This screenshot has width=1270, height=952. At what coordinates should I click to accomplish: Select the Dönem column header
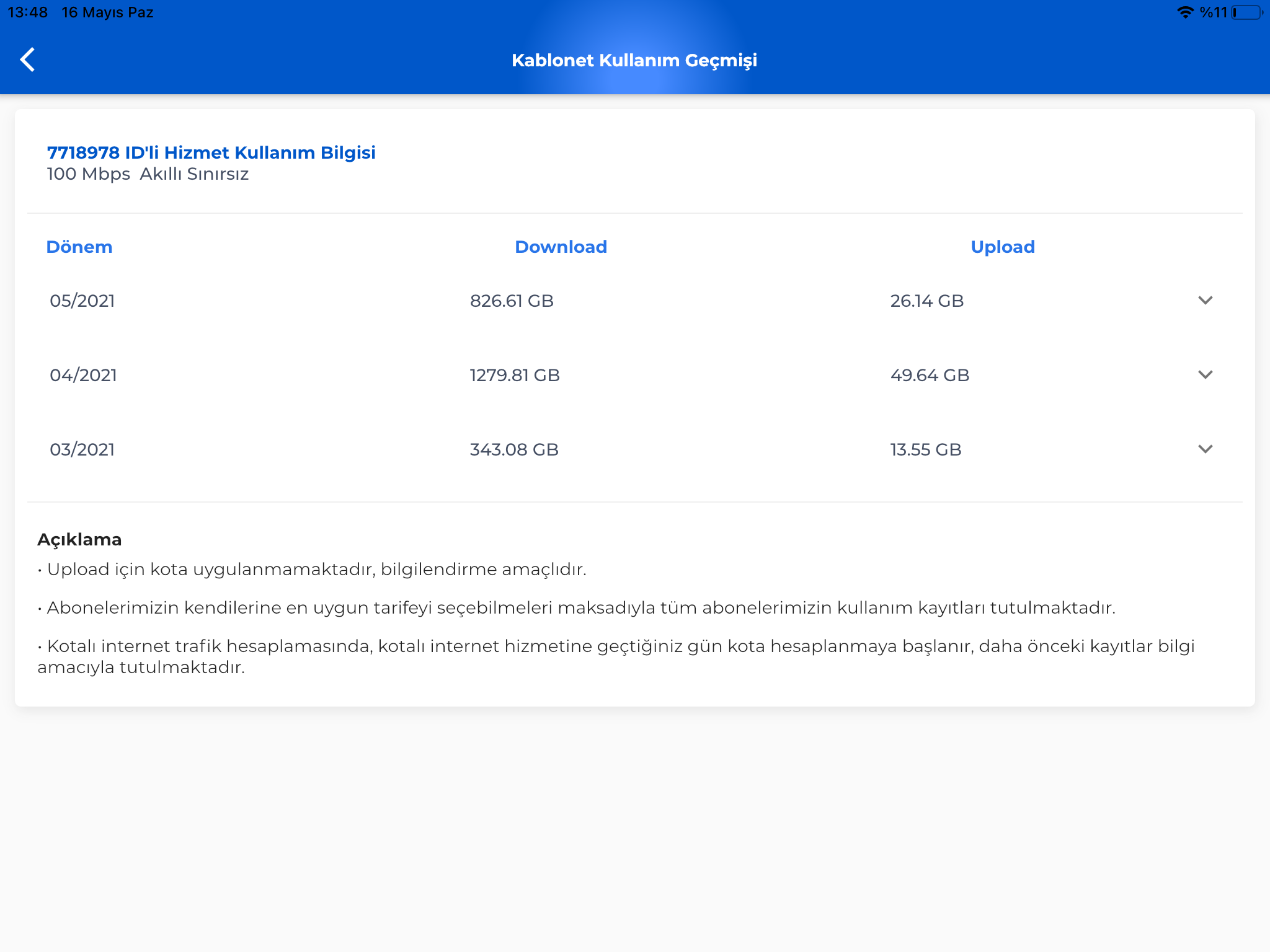tap(79, 247)
